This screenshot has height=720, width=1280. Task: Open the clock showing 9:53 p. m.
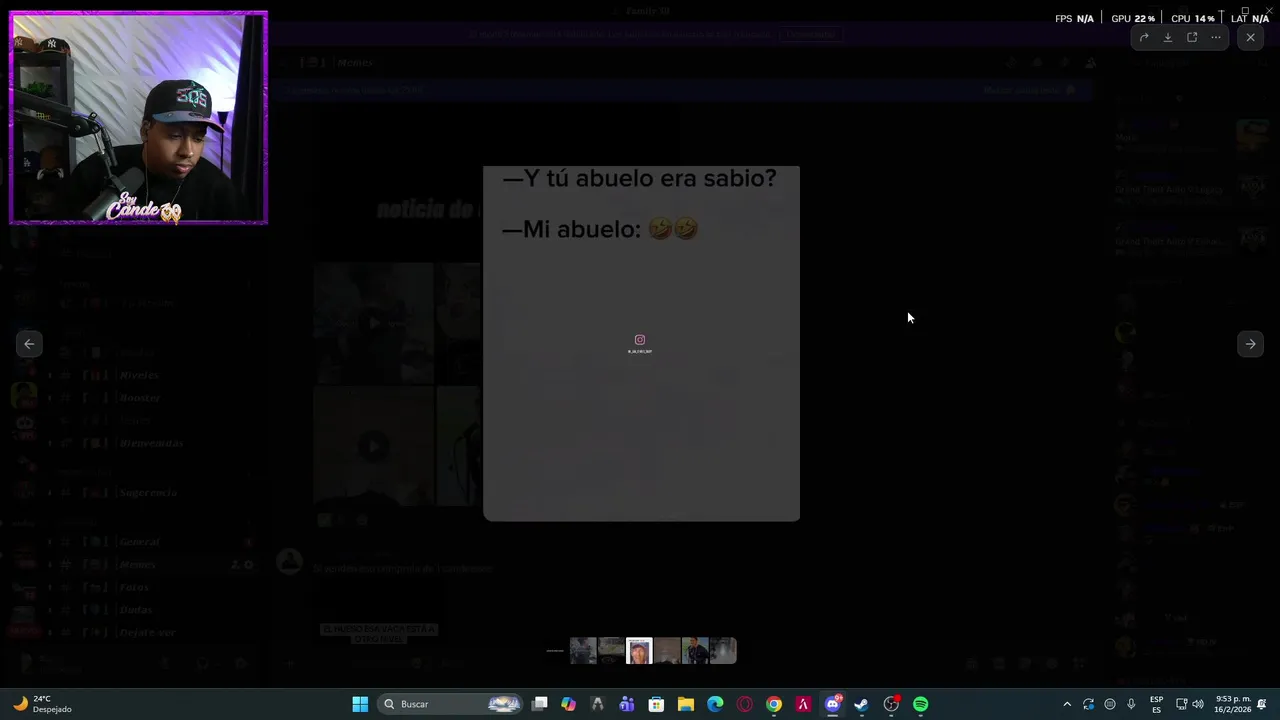click(x=1233, y=704)
